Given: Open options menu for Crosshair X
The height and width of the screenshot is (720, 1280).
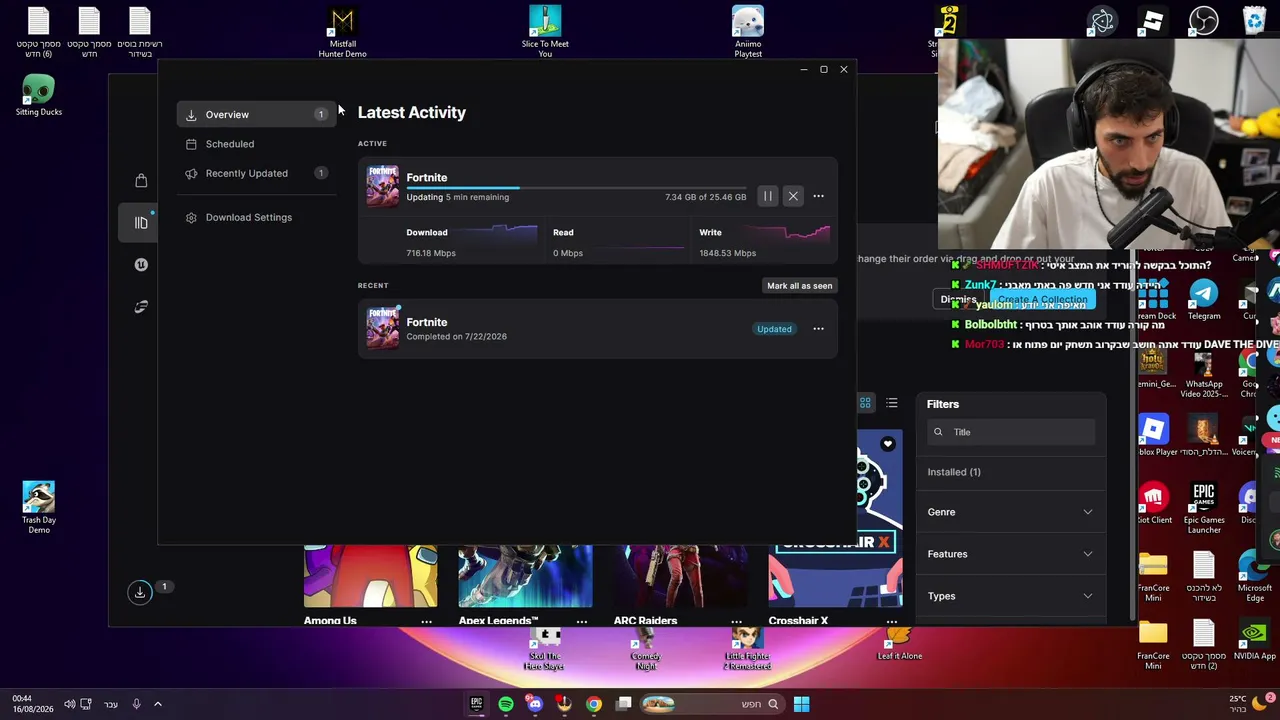Looking at the screenshot, I should (x=891, y=621).
